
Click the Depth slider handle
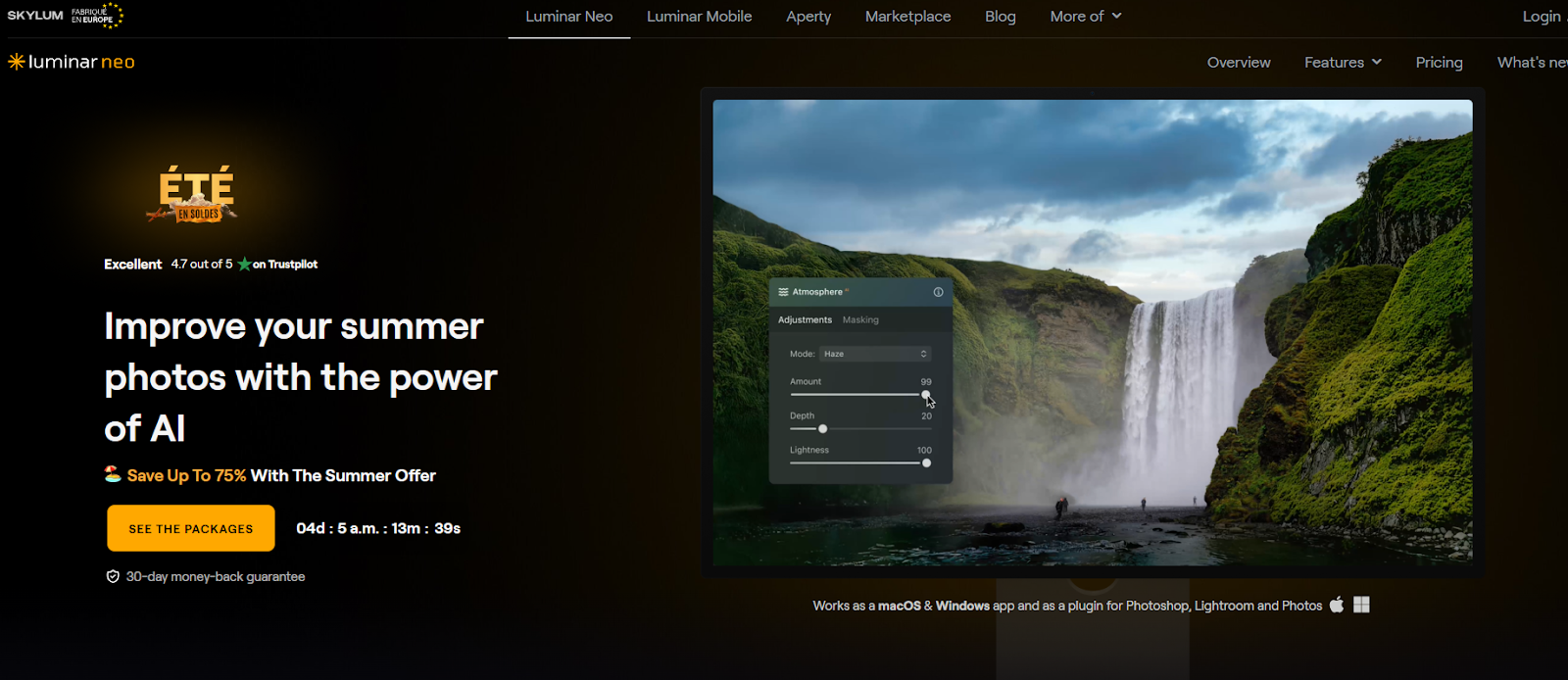[x=822, y=429]
